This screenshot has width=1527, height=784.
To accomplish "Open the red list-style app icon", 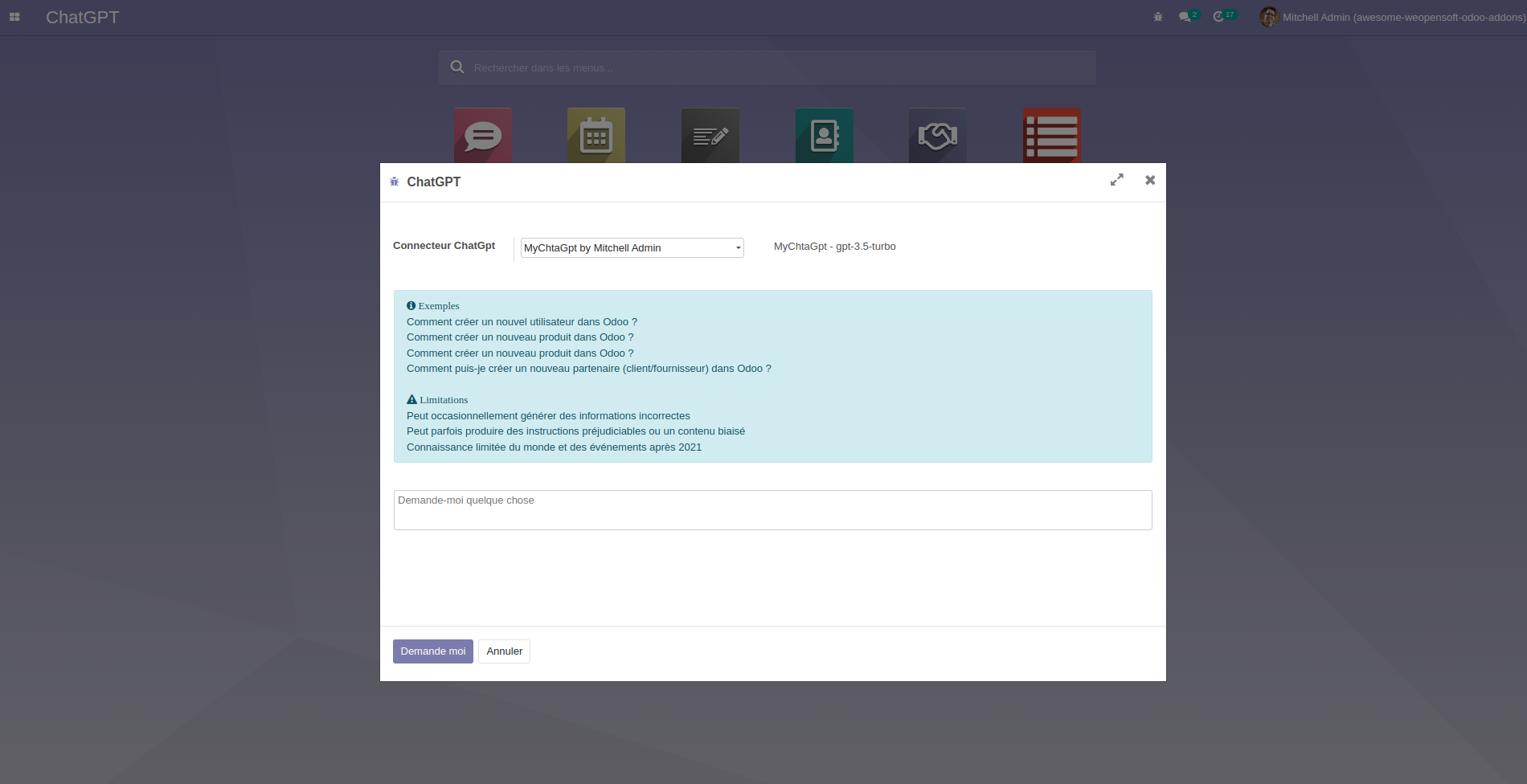I will pyautogui.click(x=1052, y=137).
